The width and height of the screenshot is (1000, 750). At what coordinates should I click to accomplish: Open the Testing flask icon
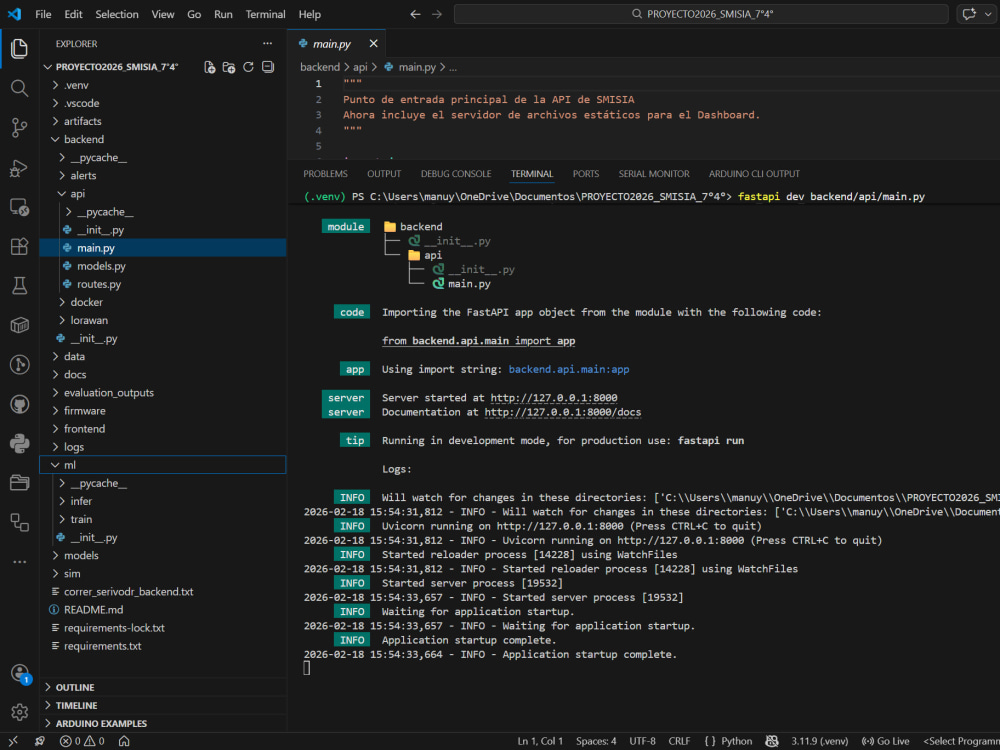tap(19, 286)
